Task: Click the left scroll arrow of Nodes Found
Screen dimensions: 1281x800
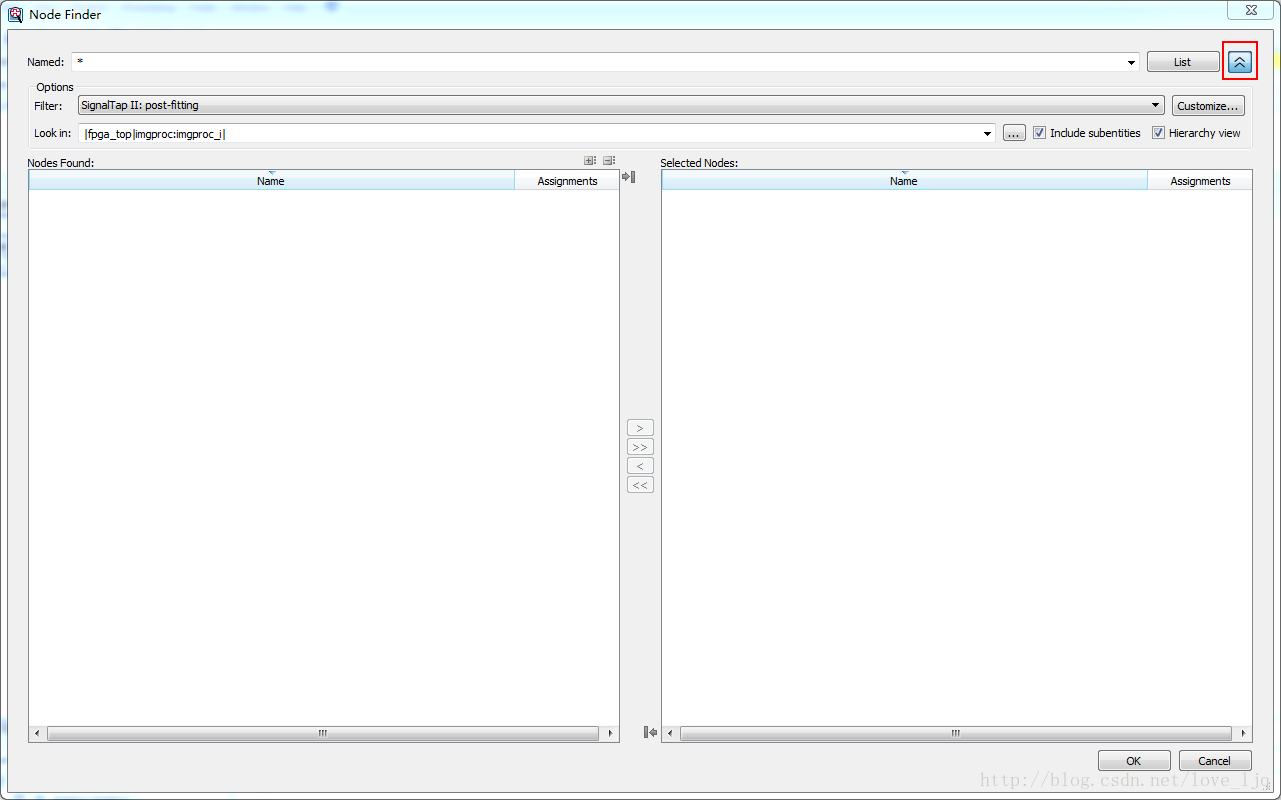Action: pos(37,733)
